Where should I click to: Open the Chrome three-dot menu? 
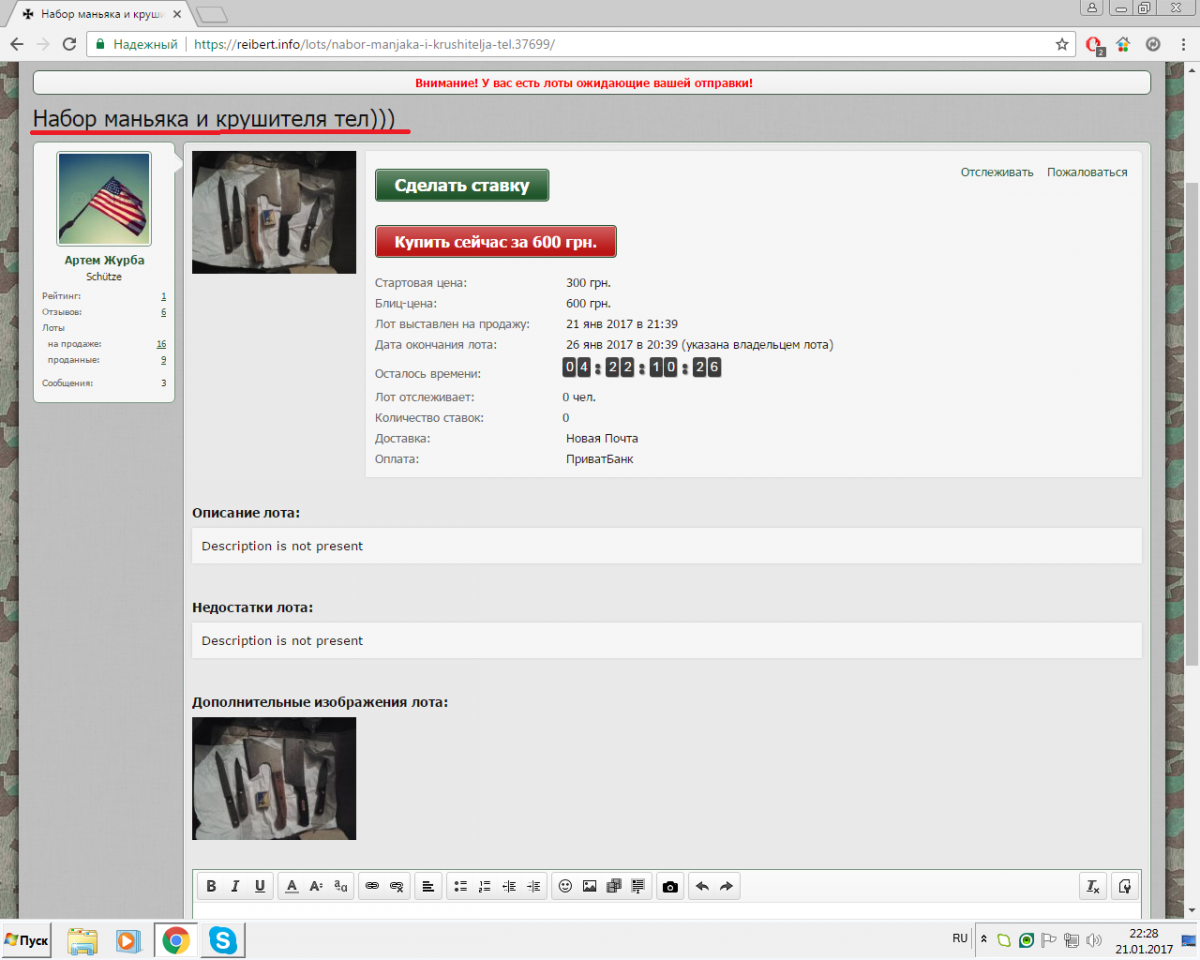coord(1181,44)
